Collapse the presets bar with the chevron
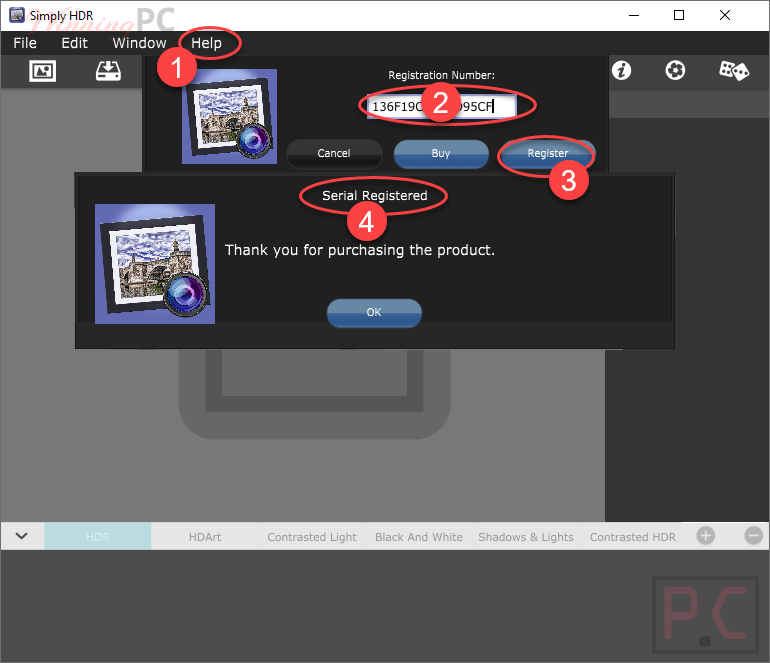The height and width of the screenshot is (663, 770). click(22, 536)
